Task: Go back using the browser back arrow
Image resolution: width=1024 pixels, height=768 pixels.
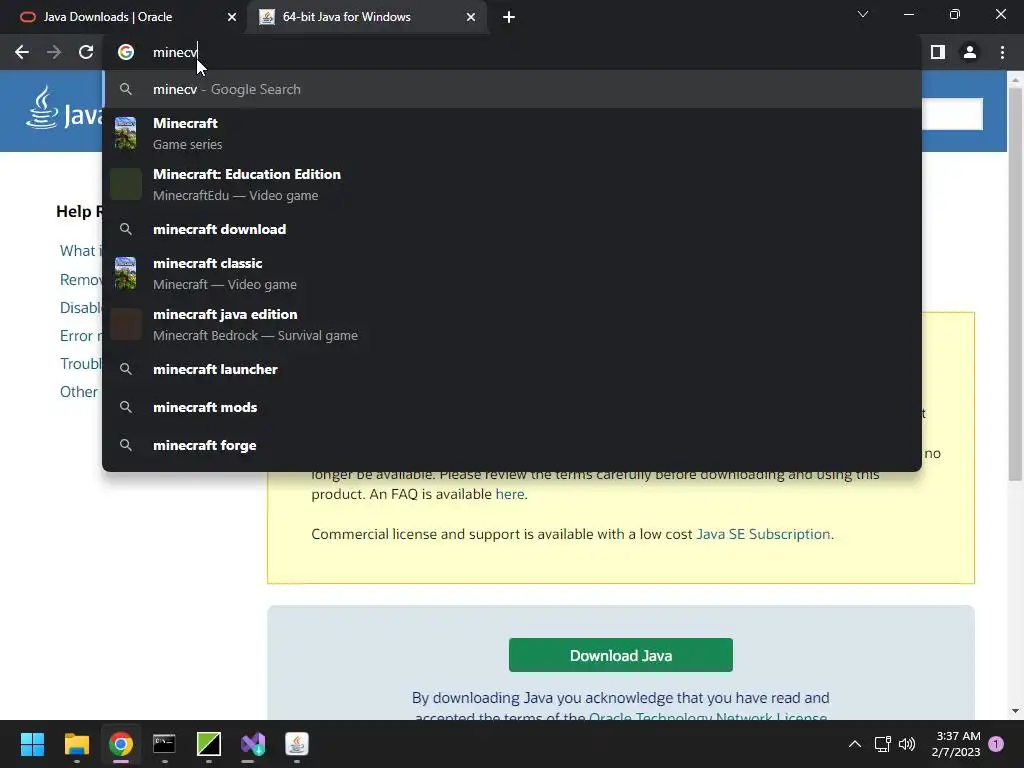Action: (x=22, y=52)
